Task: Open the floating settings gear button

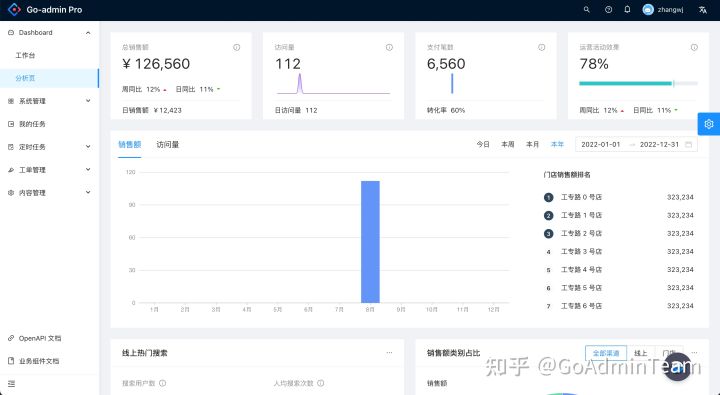Action: [709, 124]
